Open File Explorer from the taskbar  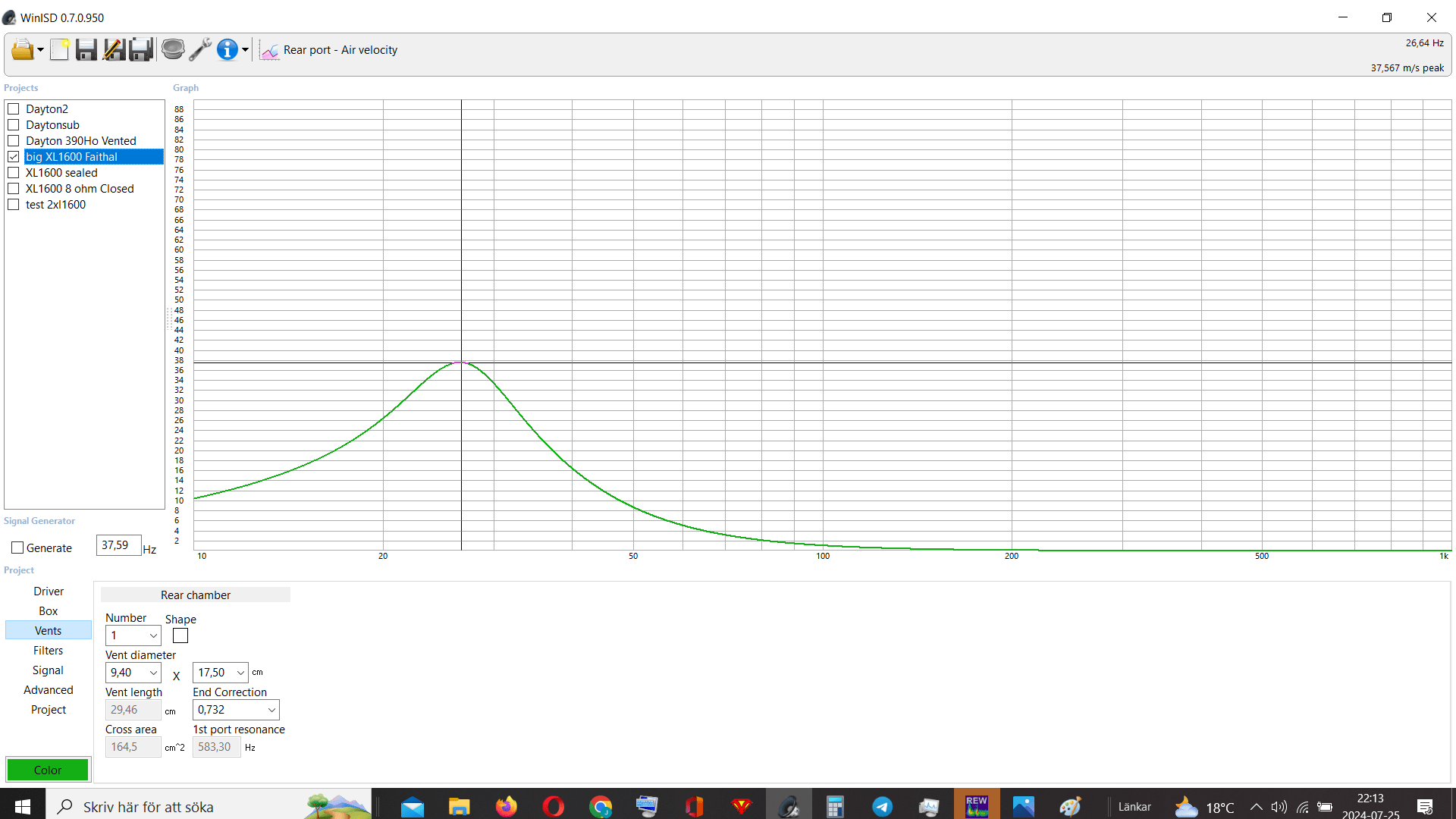[460, 806]
